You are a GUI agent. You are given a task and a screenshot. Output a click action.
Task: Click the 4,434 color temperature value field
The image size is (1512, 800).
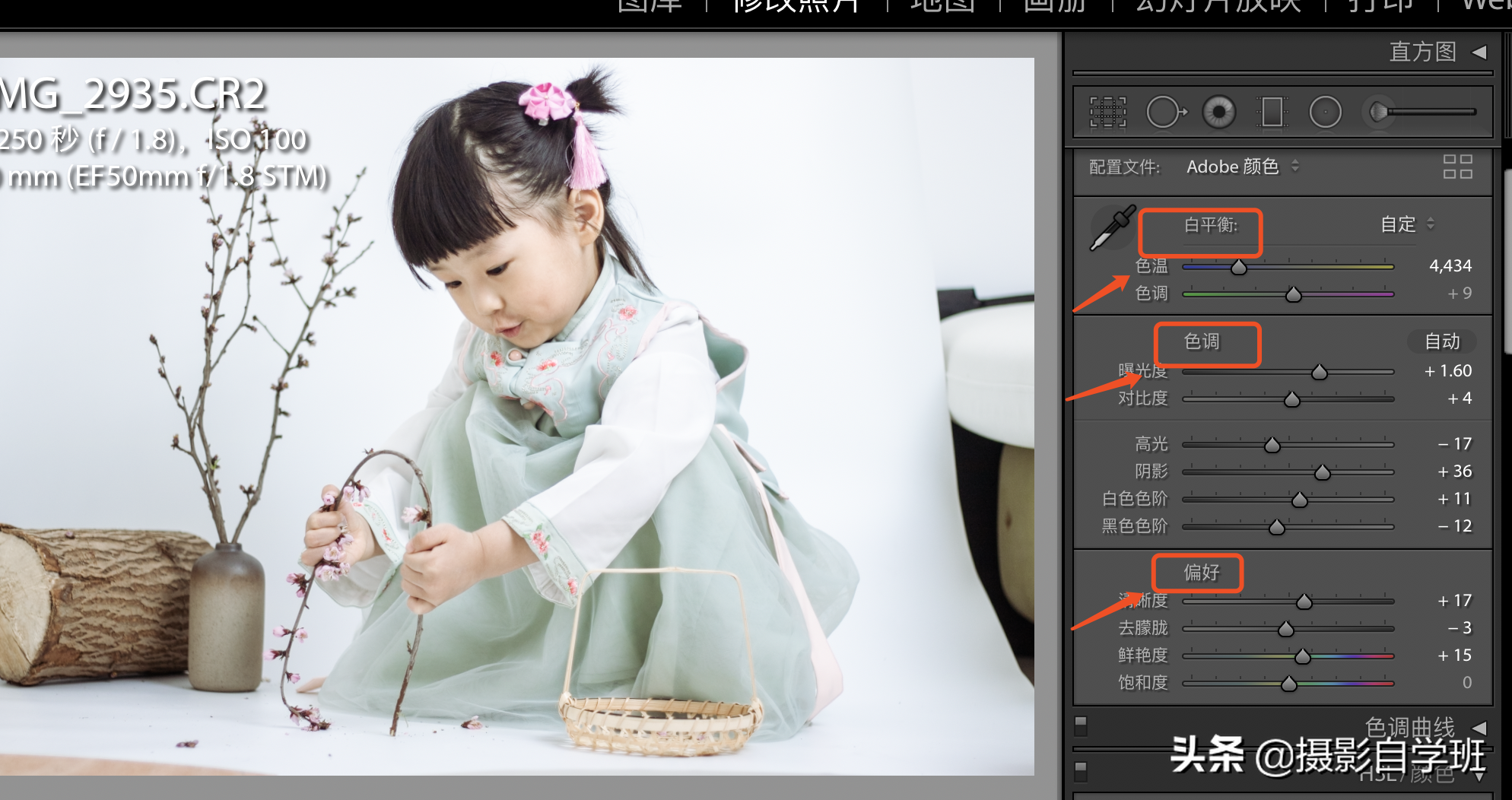1450,266
